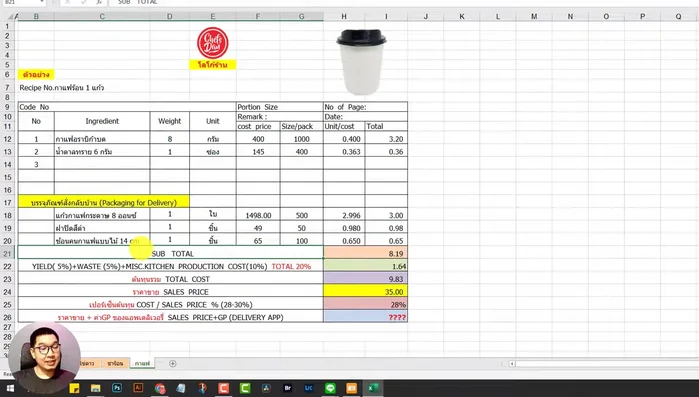This screenshot has height=397, width=699.
Task: Click the SALES PRICE label row
Action: pyautogui.click(x=170, y=292)
